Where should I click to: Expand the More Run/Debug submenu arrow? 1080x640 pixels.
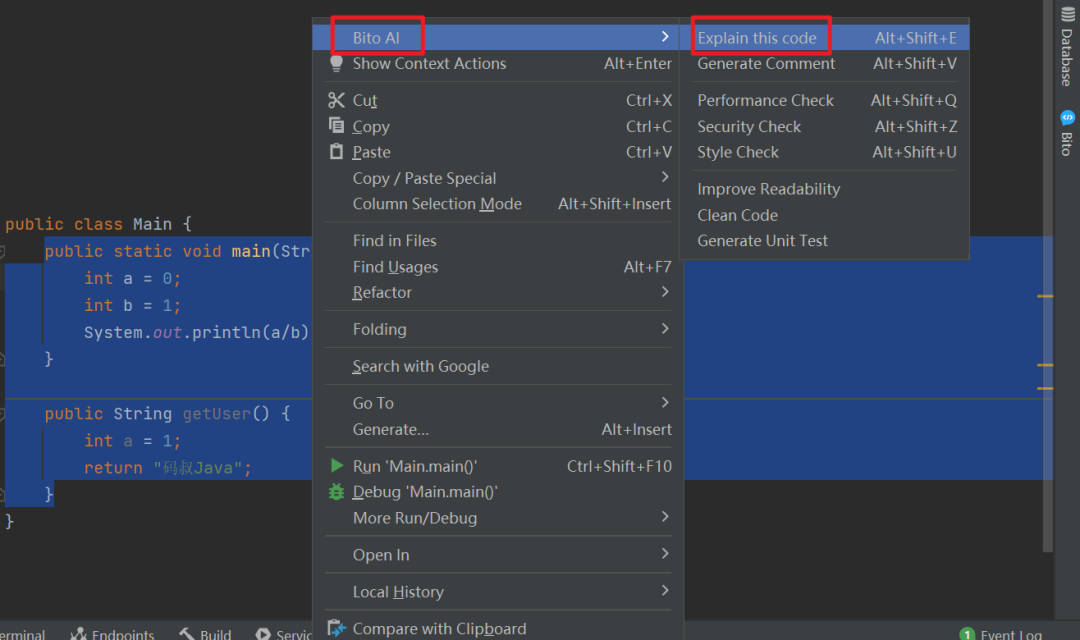click(x=665, y=517)
